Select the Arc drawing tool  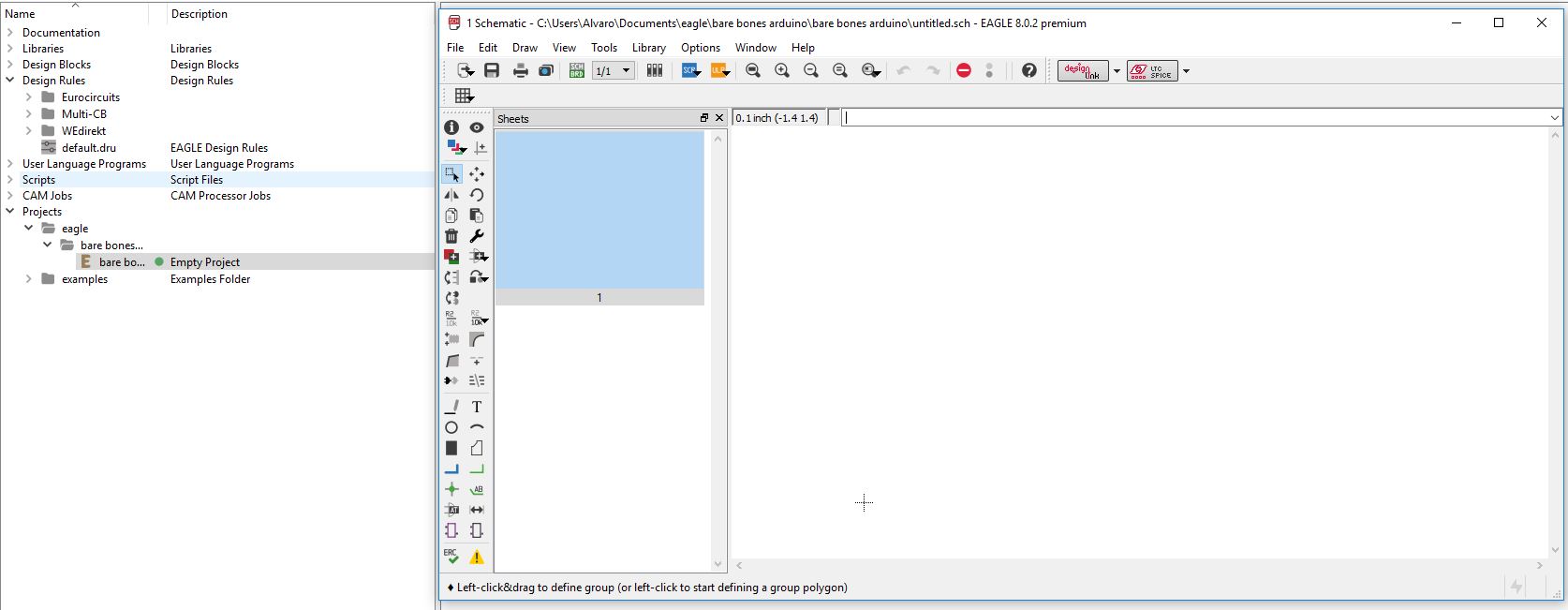click(x=477, y=427)
